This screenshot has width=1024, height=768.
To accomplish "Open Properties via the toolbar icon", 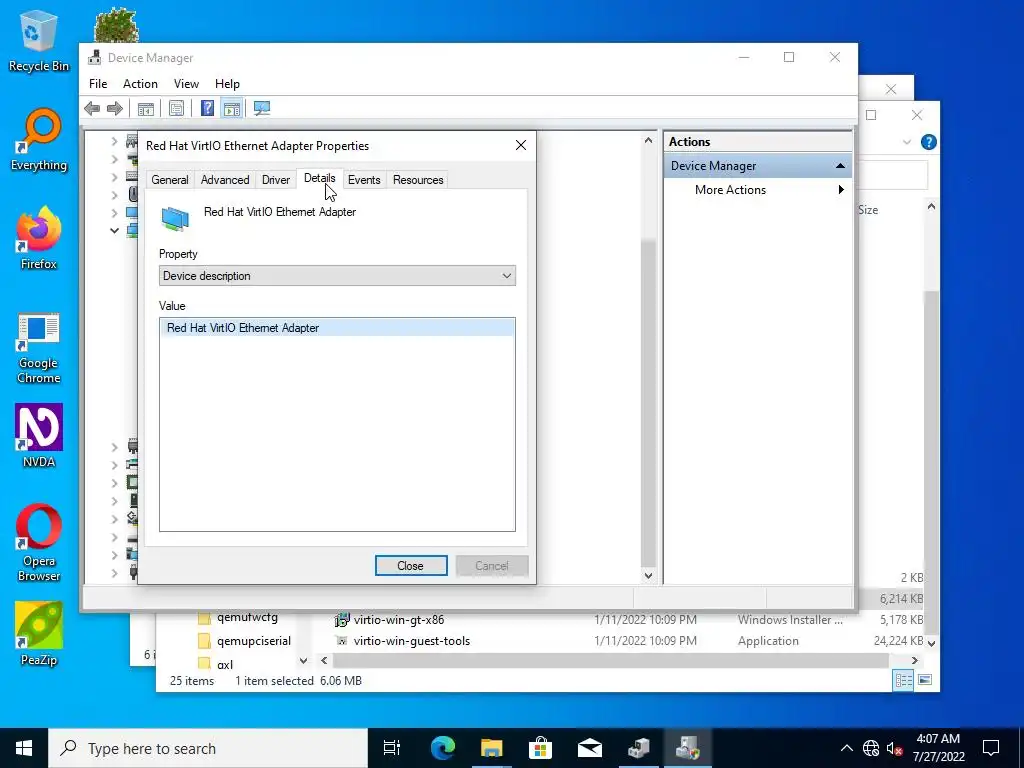I will pyautogui.click(x=176, y=108).
